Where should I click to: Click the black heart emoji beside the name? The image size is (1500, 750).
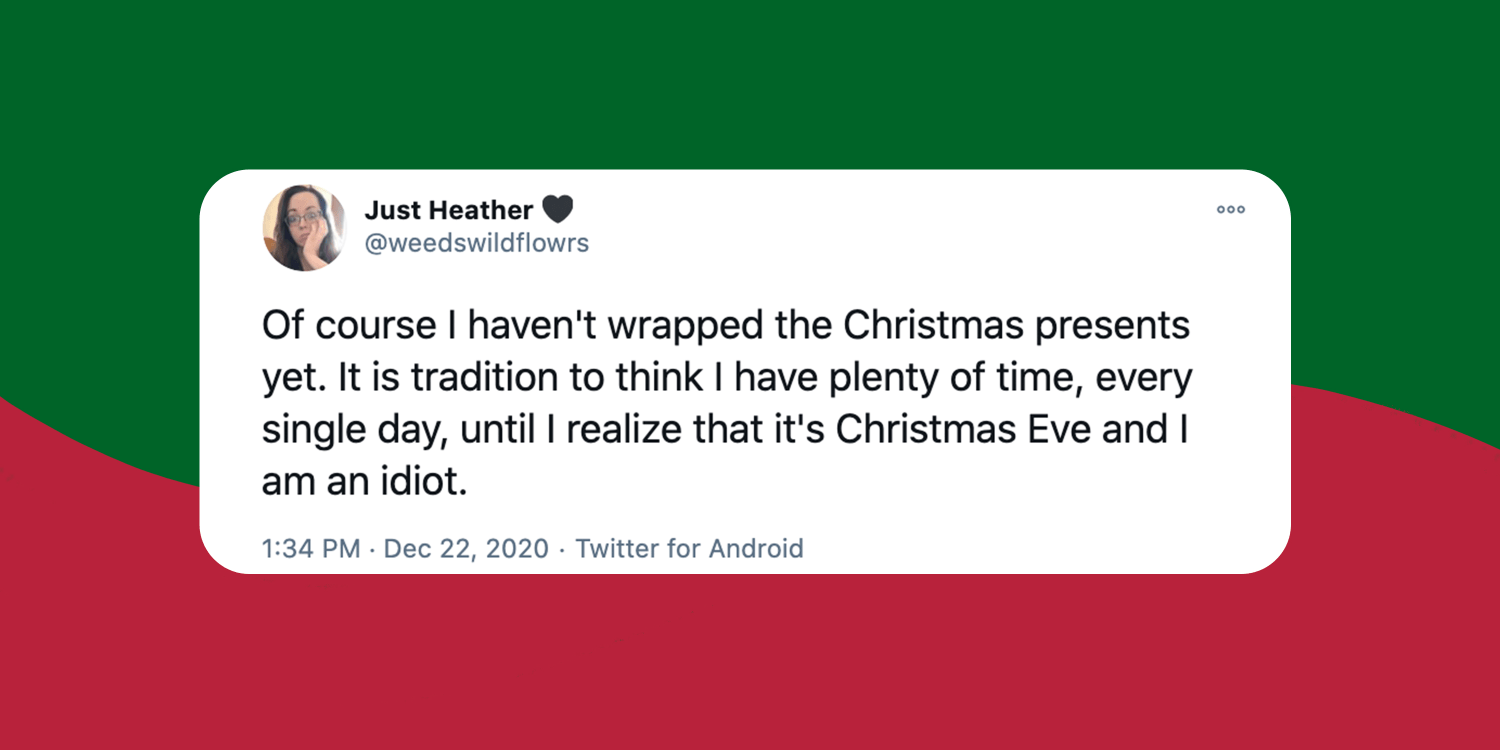(558, 210)
